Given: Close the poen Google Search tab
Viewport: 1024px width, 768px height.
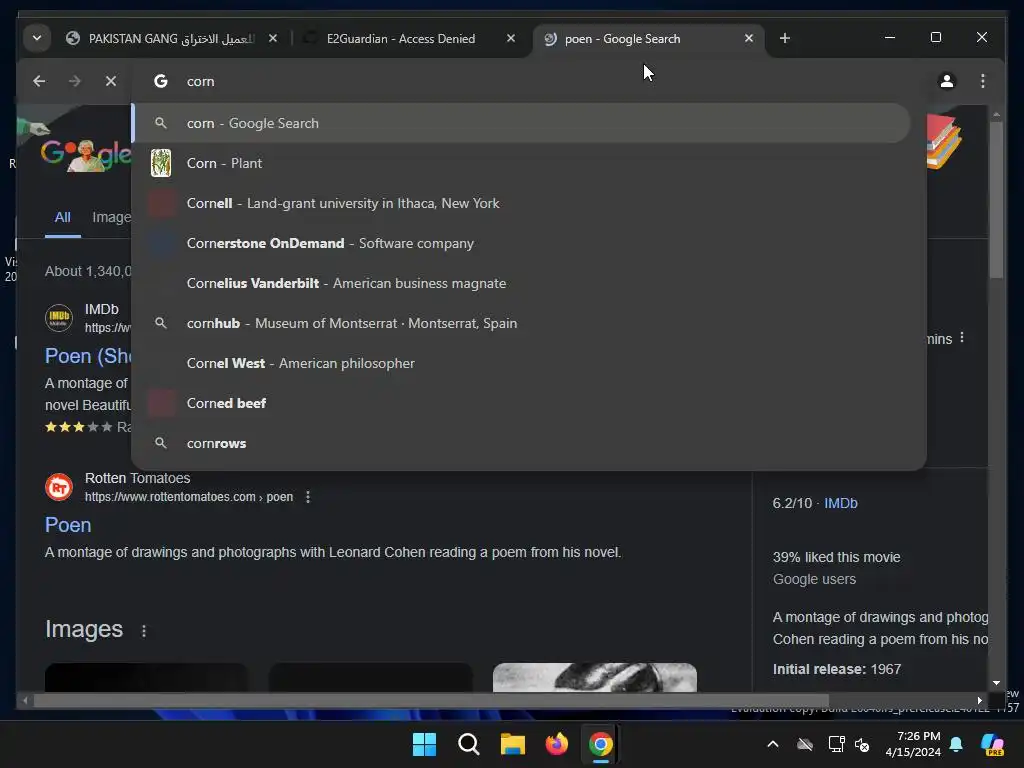Looking at the screenshot, I should click(748, 39).
